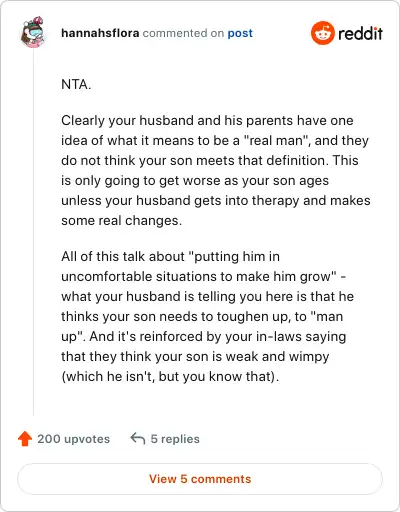
Task: Click the phrase "real man" in comment
Action: tap(275, 141)
